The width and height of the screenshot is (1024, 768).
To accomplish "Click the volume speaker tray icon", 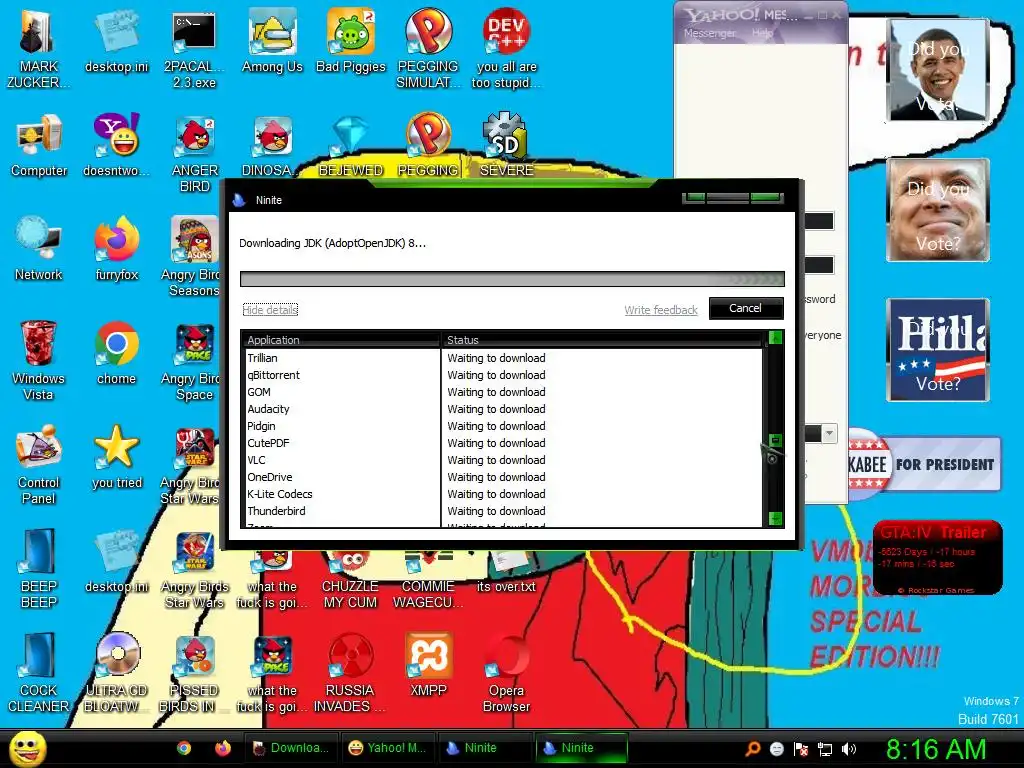I will tap(848, 749).
